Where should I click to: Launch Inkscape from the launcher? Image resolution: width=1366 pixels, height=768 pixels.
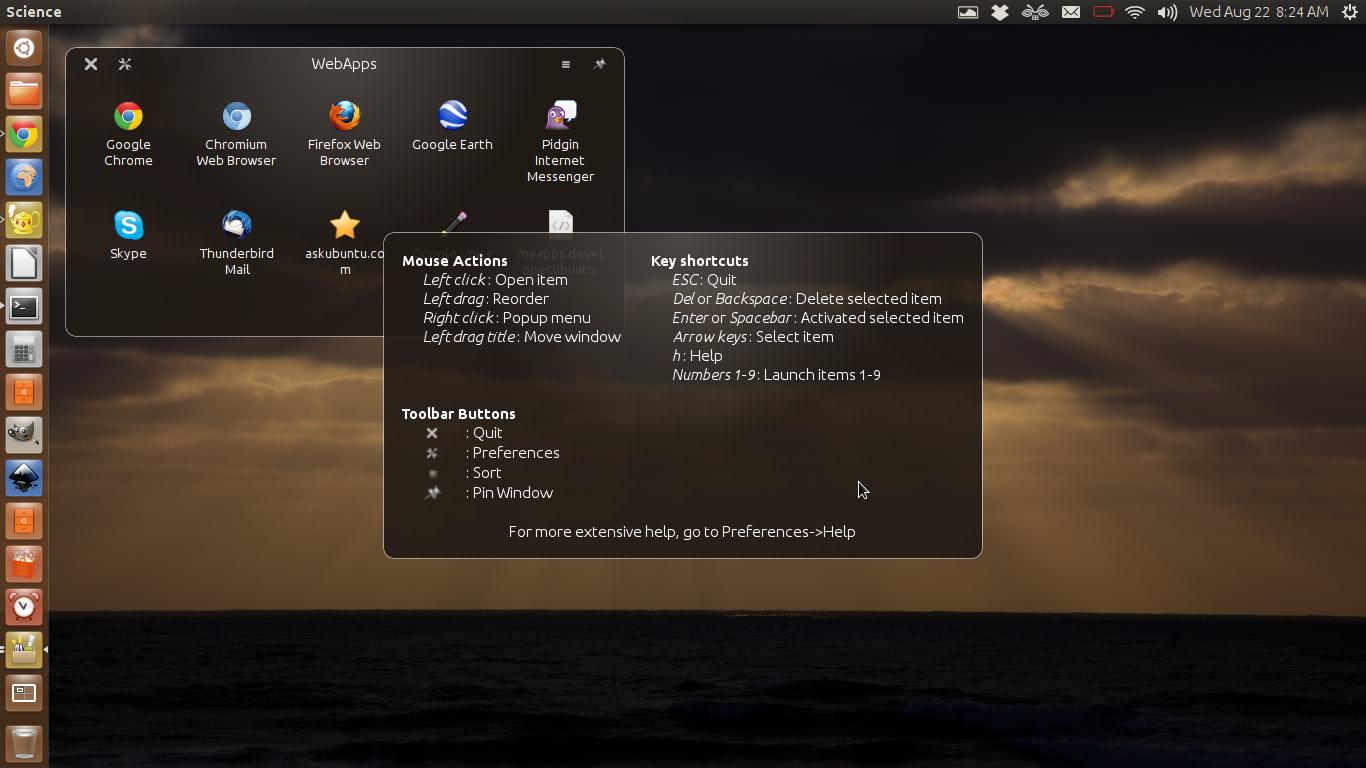point(25,478)
